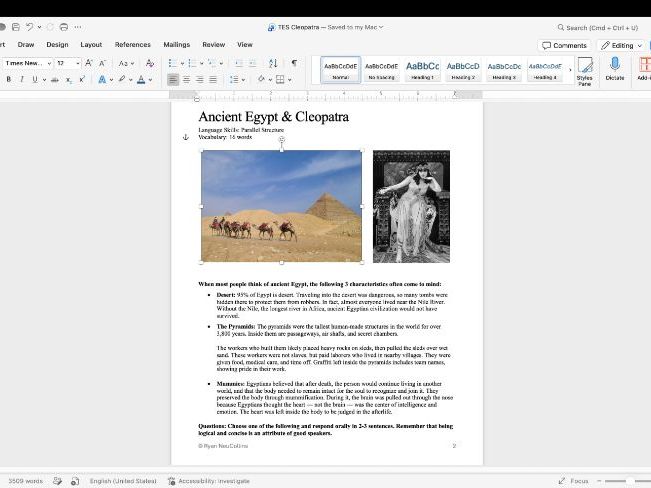Click the Save icon in the title bar
Screen dimensions: 651x488
pyautogui.click(x=16, y=27)
